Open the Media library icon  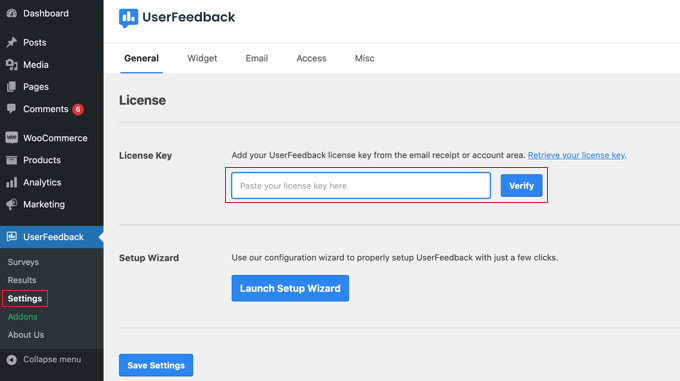click(12, 65)
